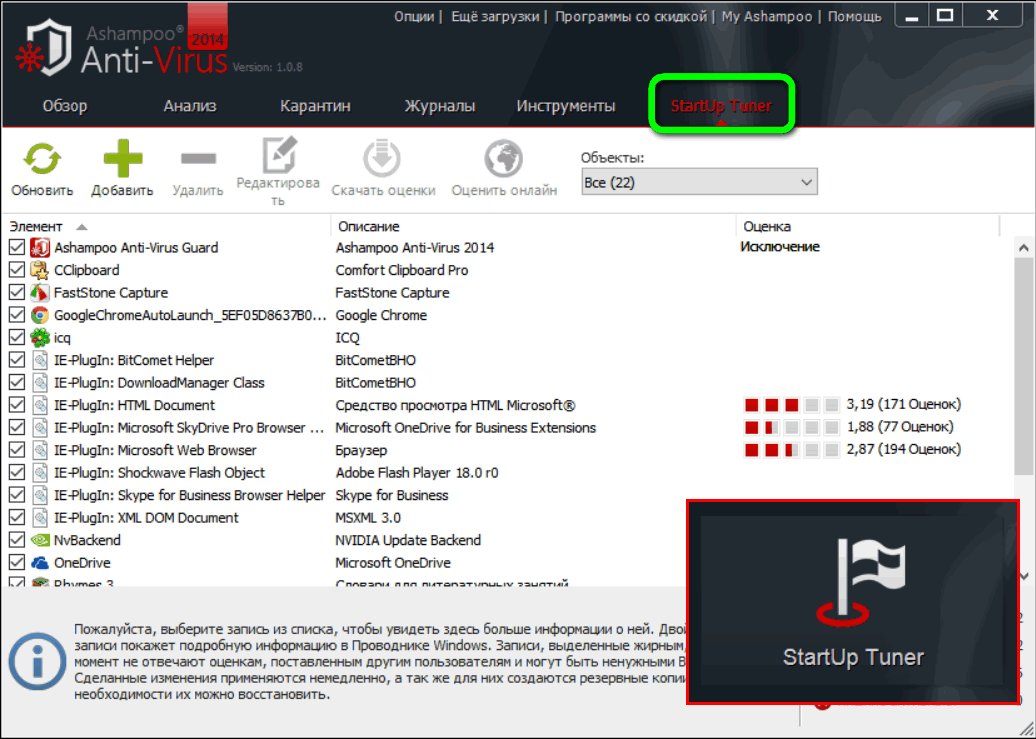Click the OneDrive cloud icon
1036x739 pixels.
pyautogui.click(x=40, y=563)
